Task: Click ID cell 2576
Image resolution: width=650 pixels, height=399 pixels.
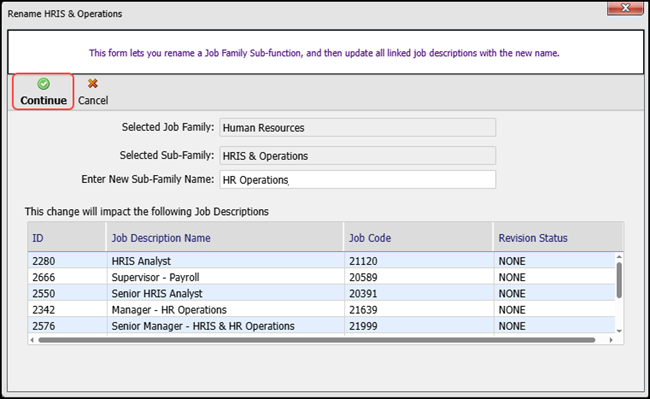Action: point(44,326)
